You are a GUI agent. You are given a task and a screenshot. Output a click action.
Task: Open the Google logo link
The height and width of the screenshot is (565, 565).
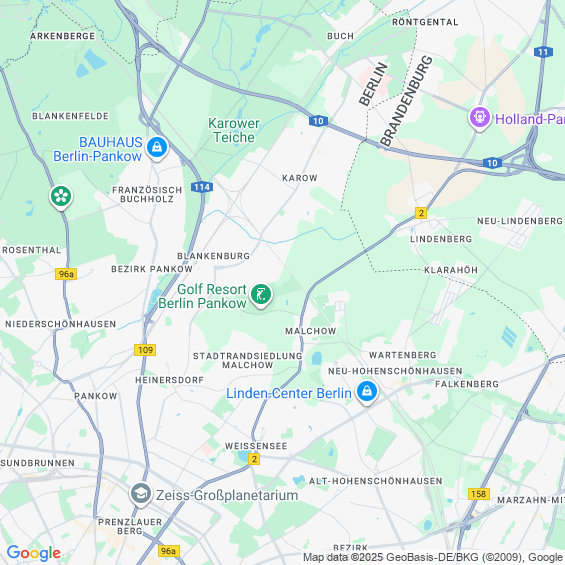pos(34,553)
